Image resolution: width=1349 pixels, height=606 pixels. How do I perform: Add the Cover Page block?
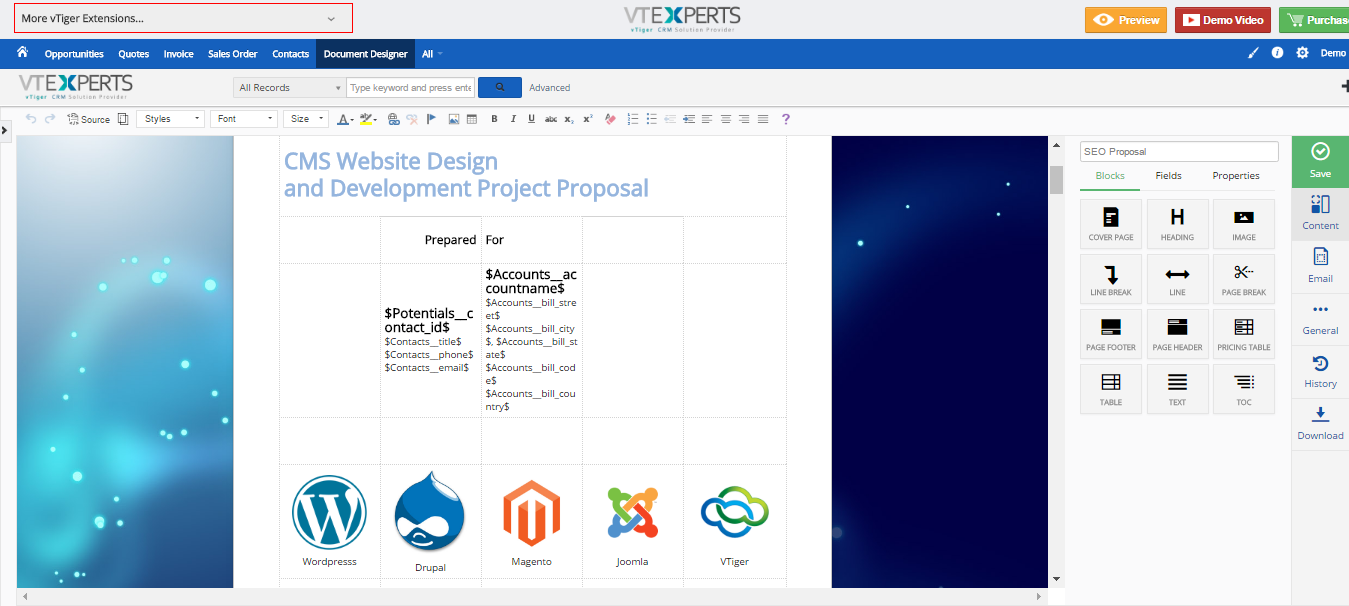click(1111, 224)
